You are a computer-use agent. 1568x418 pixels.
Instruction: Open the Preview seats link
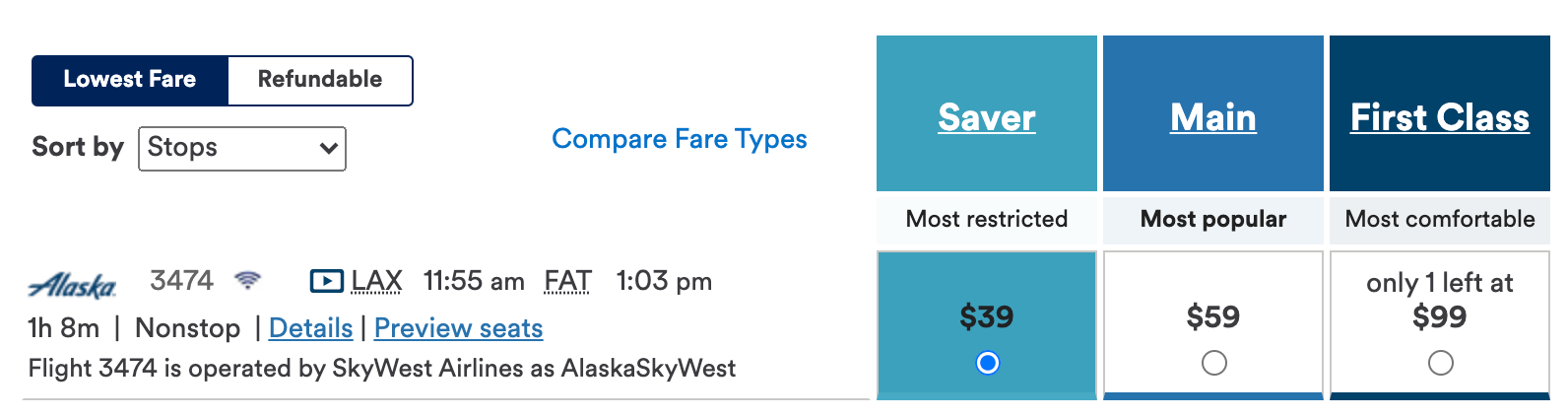point(458,328)
